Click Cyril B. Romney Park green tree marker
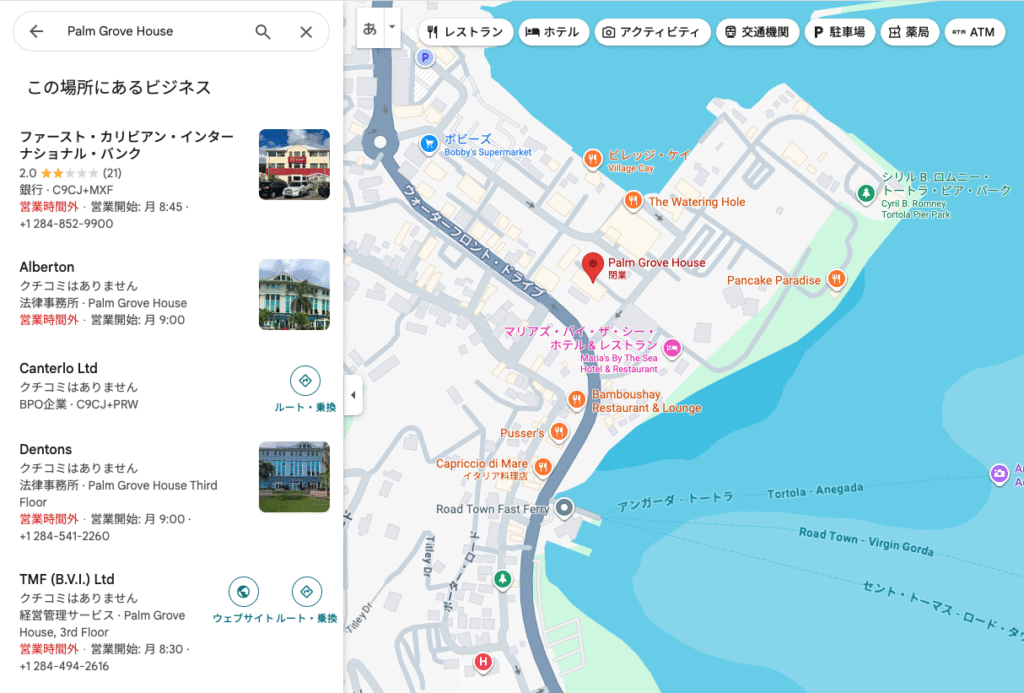Image resolution: width=1024 pixels, height=693 pixels. point(864,193)
